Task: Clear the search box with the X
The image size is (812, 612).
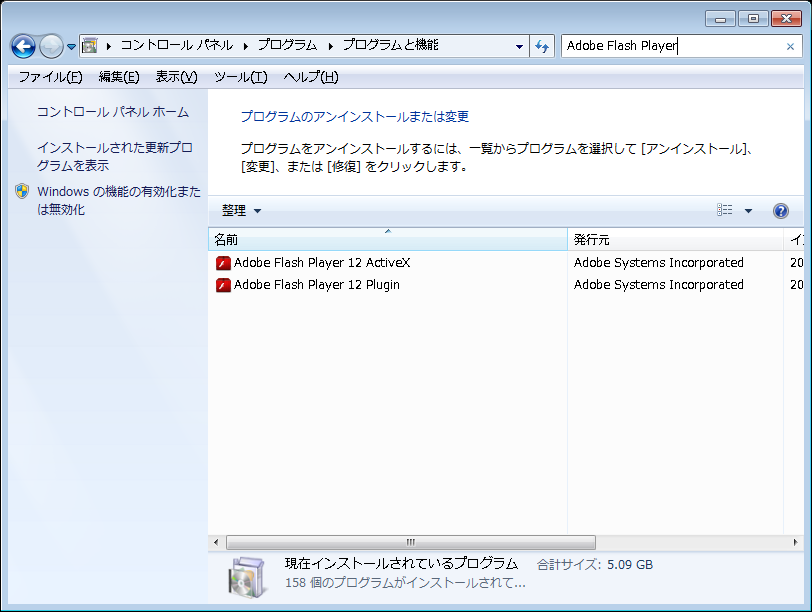Action: click(790, 46)
